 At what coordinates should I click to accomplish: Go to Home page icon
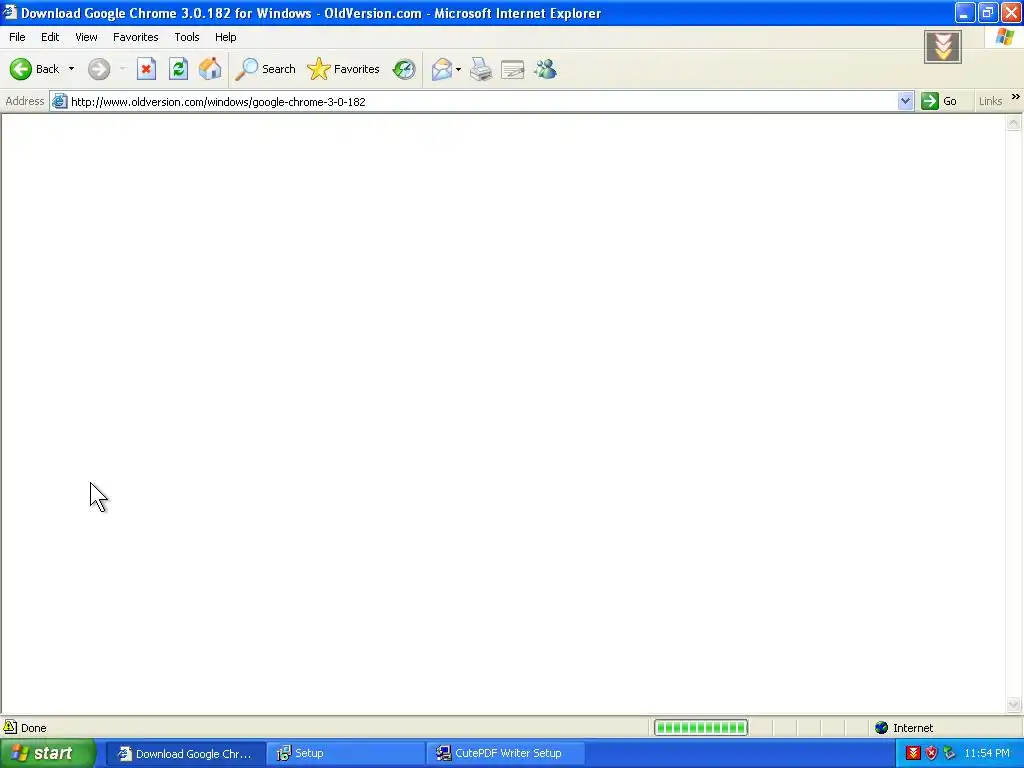[210, 69]
